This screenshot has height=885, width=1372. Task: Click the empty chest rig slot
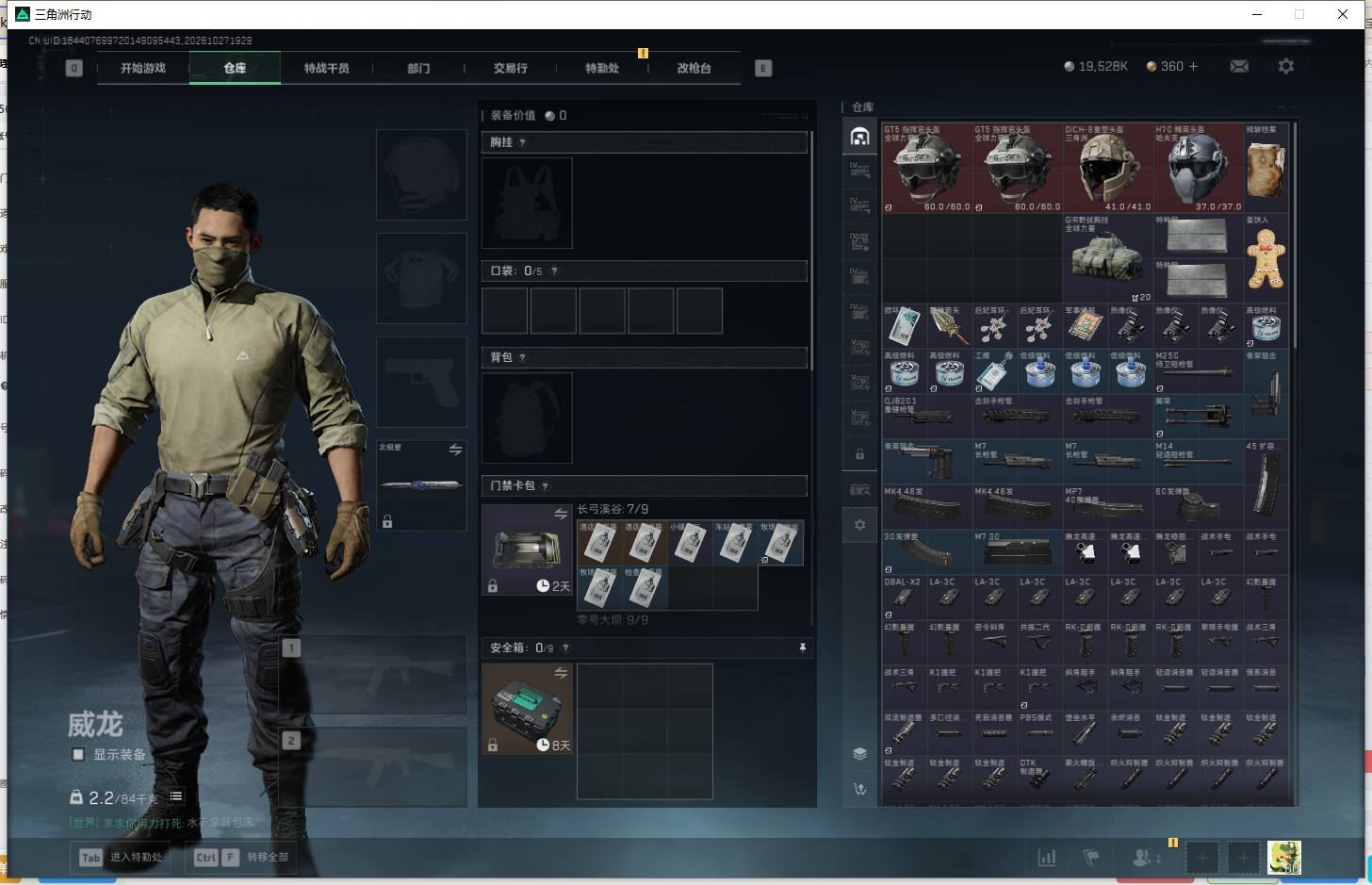[x=527, y=203]
